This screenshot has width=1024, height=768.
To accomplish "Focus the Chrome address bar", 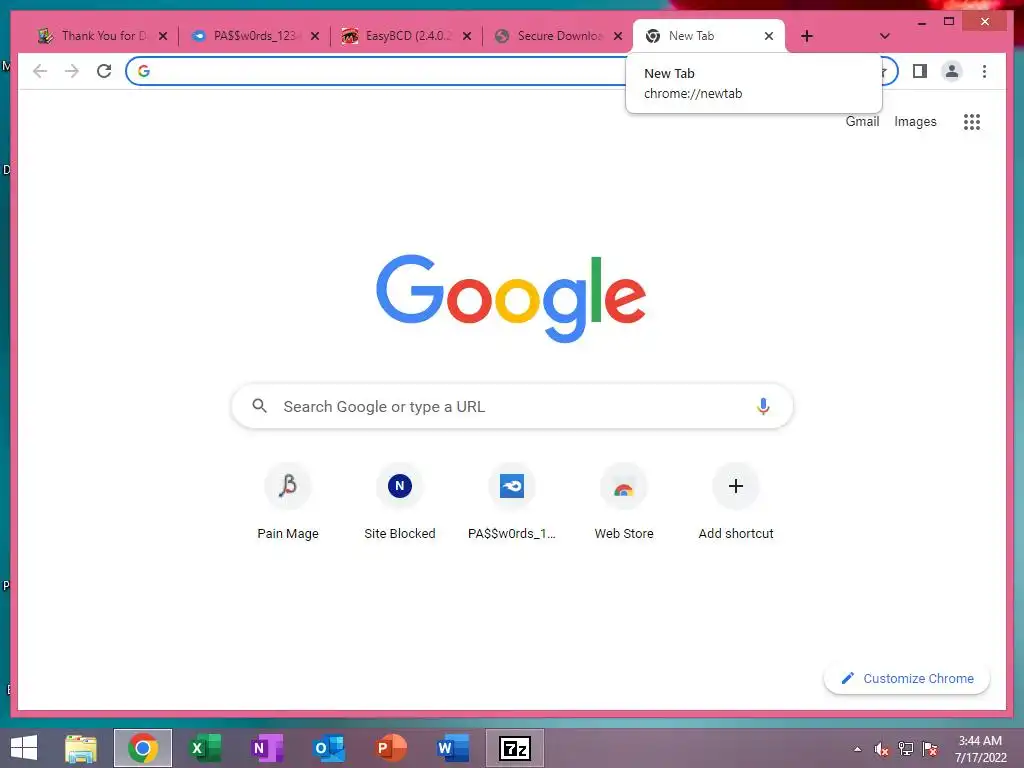I will coord(512,71).
